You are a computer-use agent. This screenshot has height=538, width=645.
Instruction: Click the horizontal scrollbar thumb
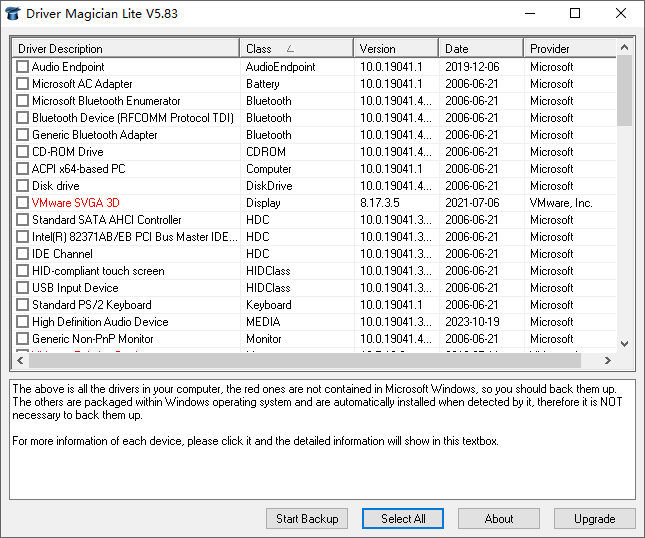point(305,360)
